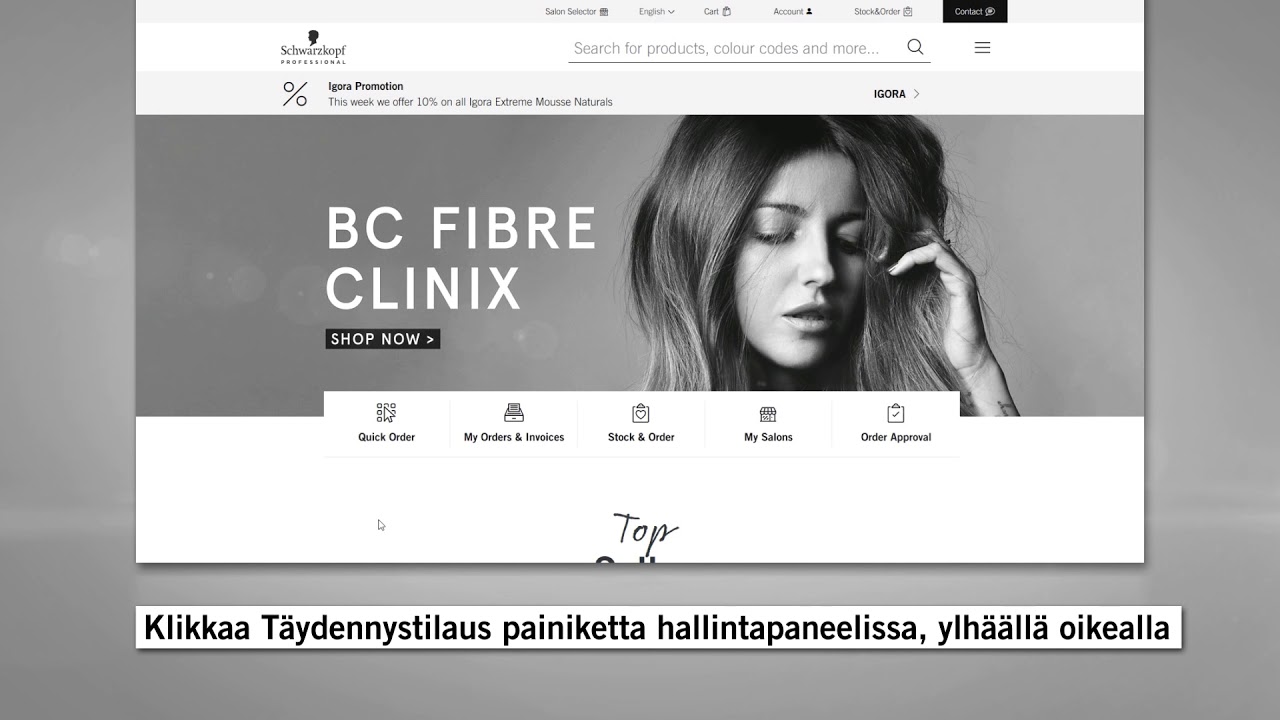Viewport: 1280px width, 720px height.
Task: Click the Order Approval clipboard icon
Action: pyautogui.click(x=896, y=413)
